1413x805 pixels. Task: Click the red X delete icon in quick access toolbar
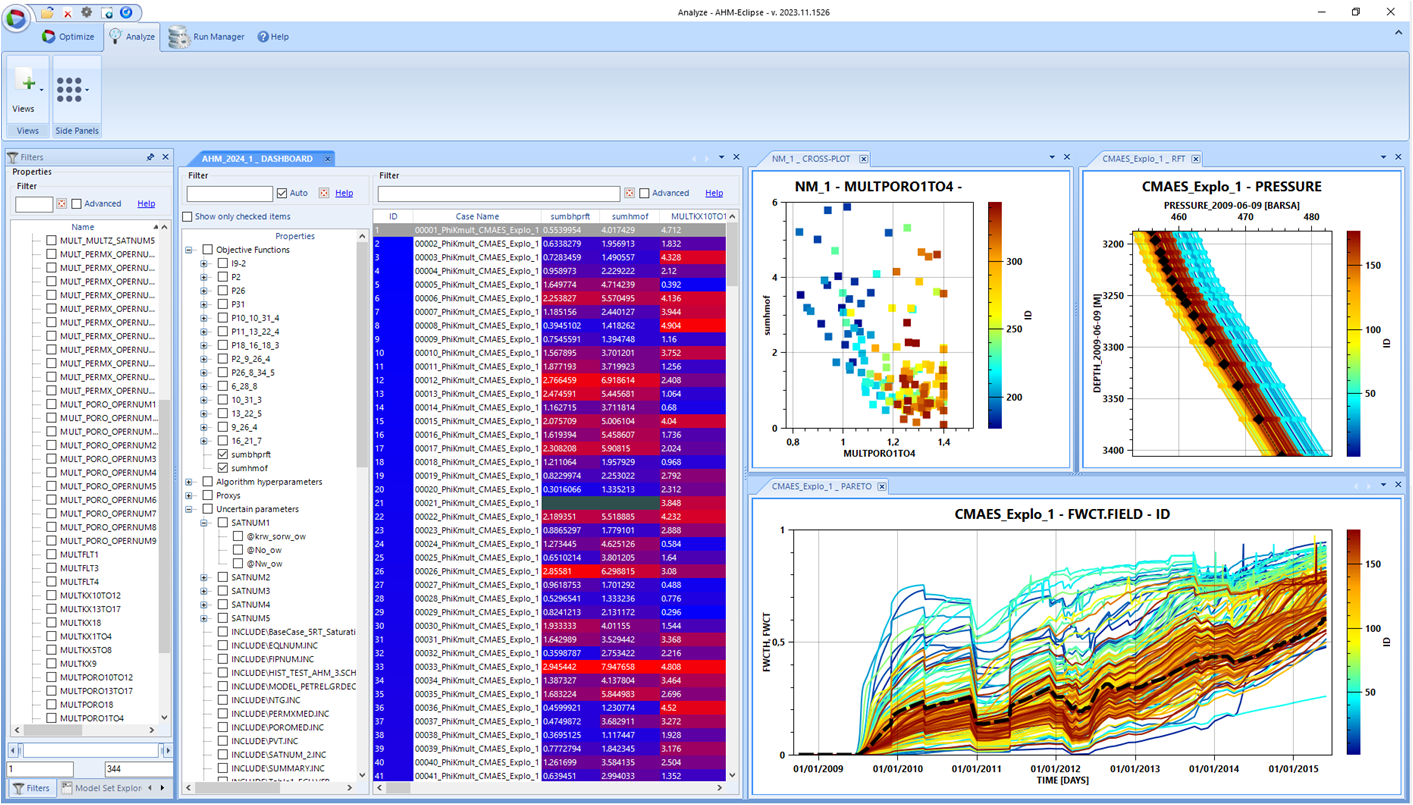tap(67, 12)
